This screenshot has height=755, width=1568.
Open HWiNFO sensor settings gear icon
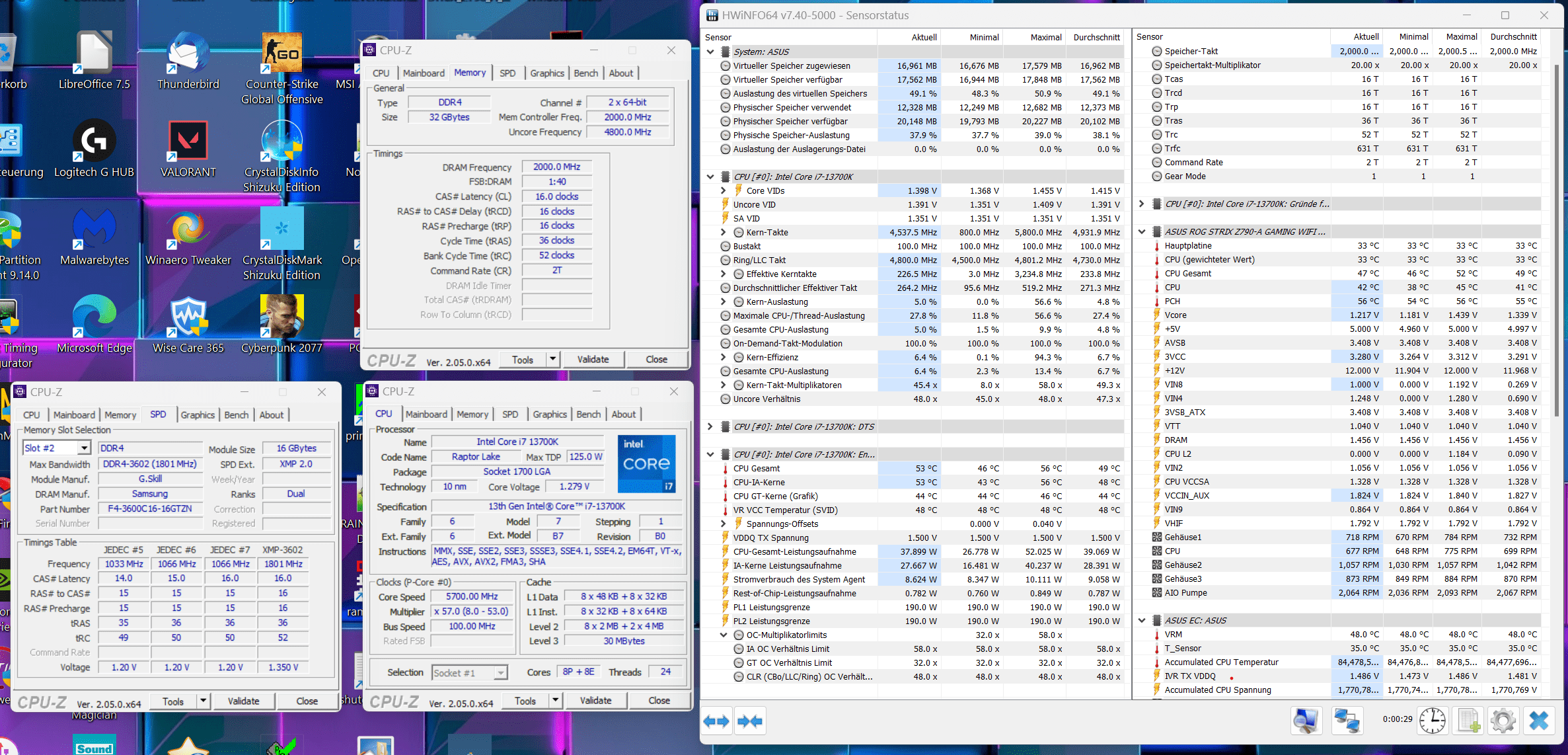(x=1503, y=720)
